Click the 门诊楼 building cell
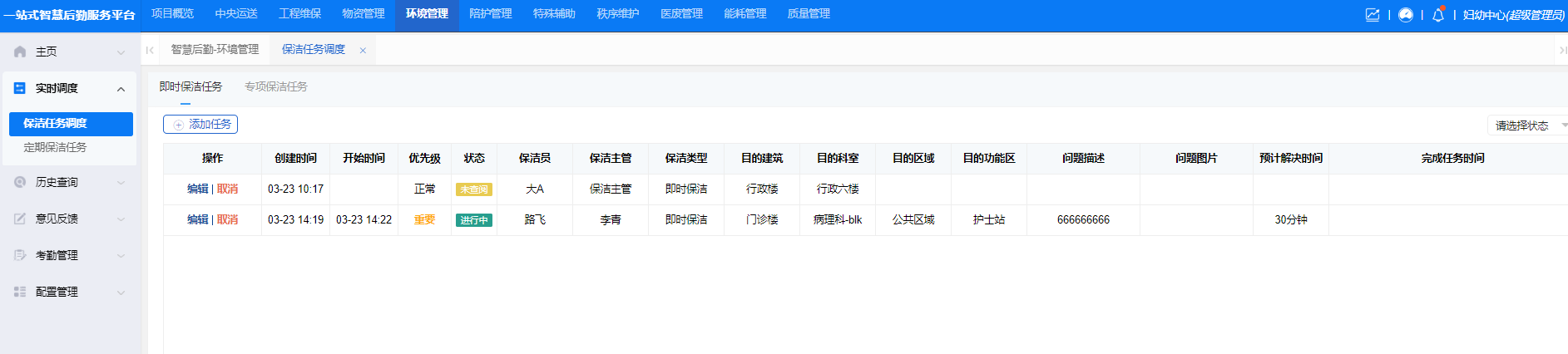Image resolution: width=1568 pixels, height=354 pixels. 762,220
